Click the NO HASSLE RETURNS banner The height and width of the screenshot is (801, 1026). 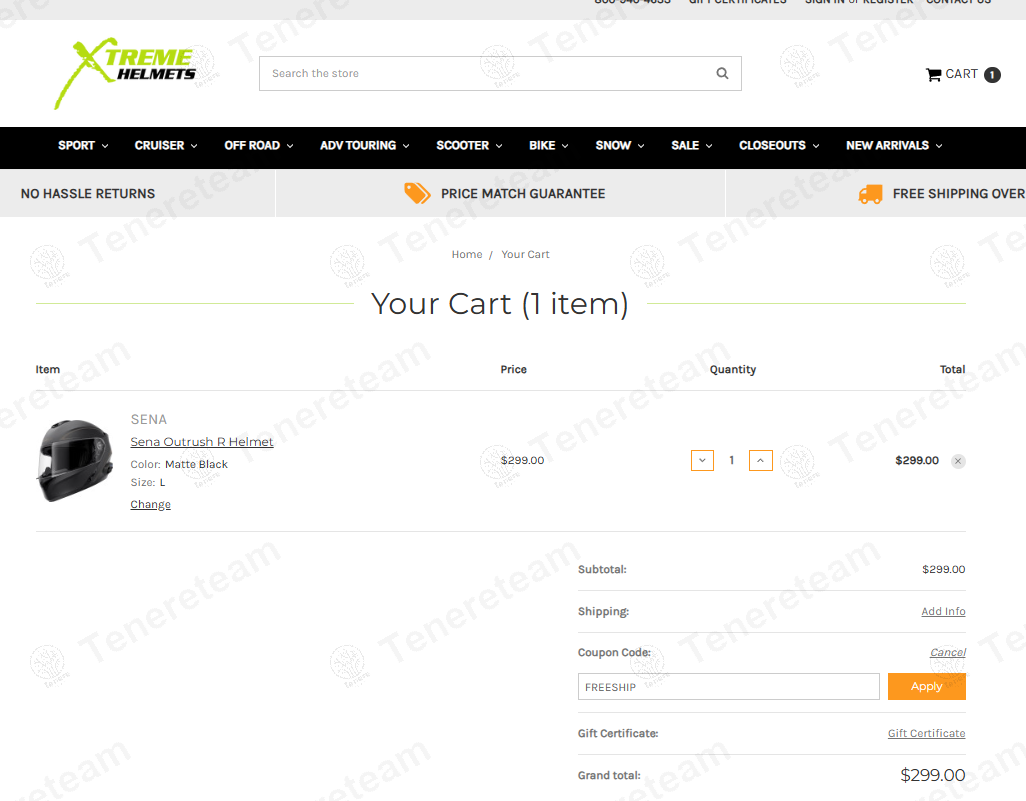tap(88, 194)
